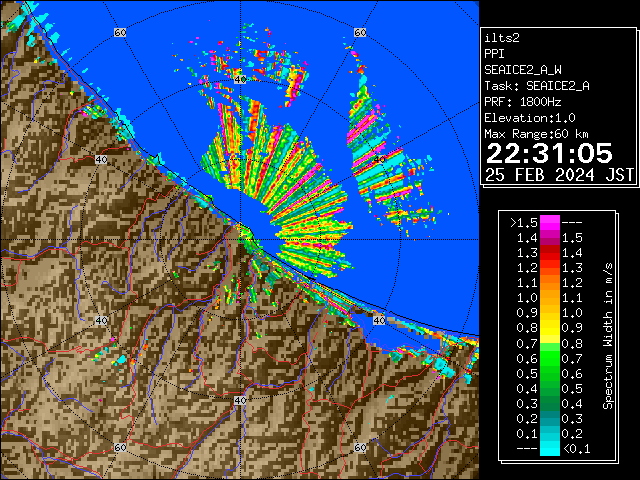Pick the bright cyan <0.1 legend swatch
This screenshot has height=480, width=640.
(550, 448)
